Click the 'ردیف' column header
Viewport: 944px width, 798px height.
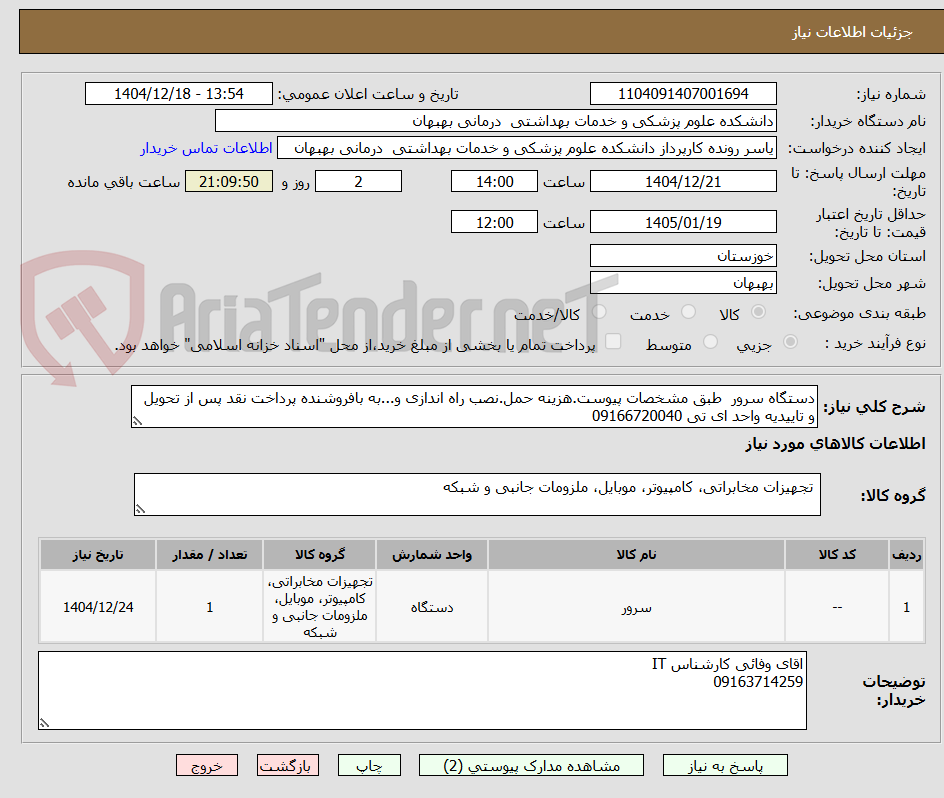coord(907,555)
